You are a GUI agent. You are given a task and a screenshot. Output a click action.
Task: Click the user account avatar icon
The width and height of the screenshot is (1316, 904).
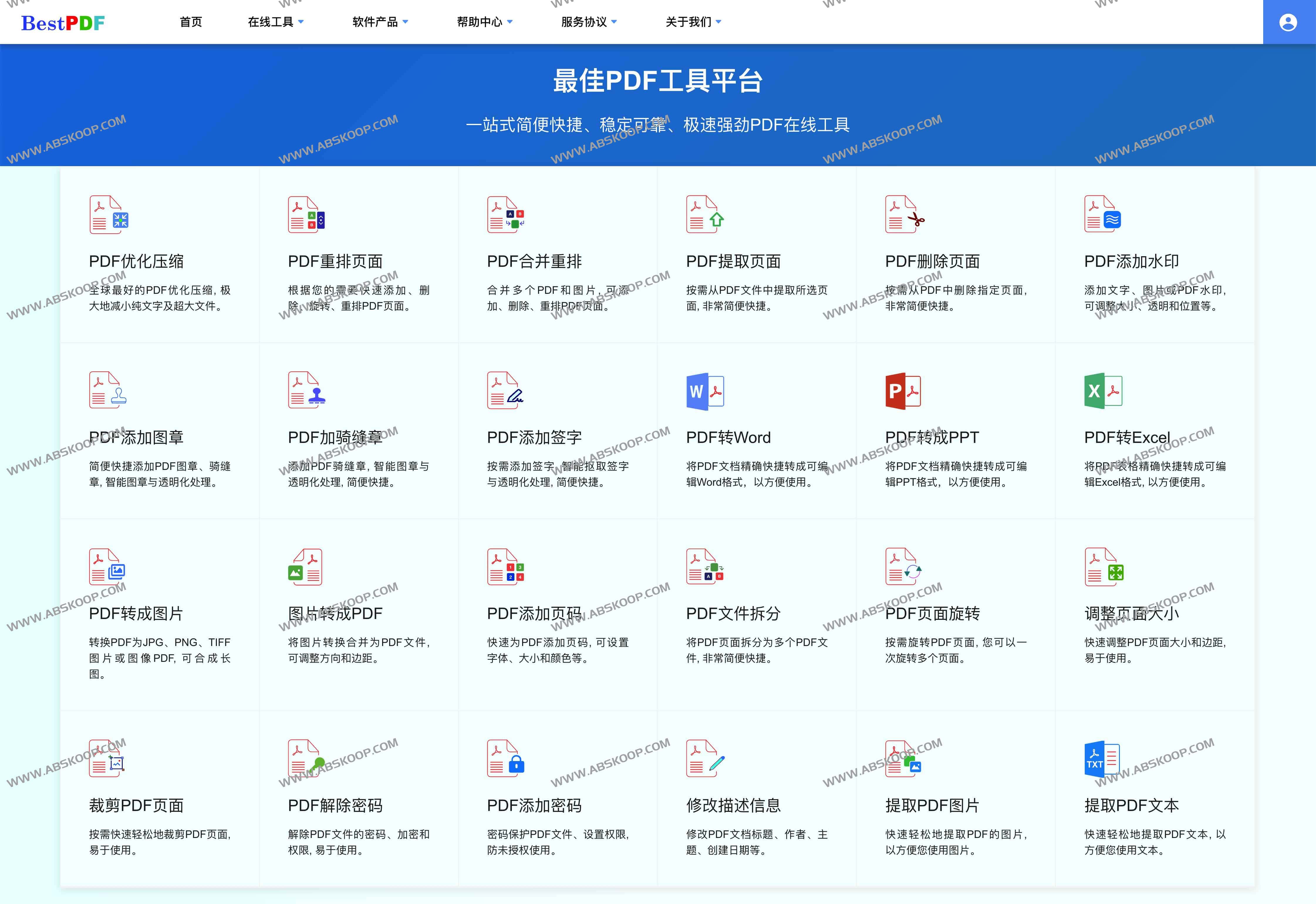coord(1288,22)
